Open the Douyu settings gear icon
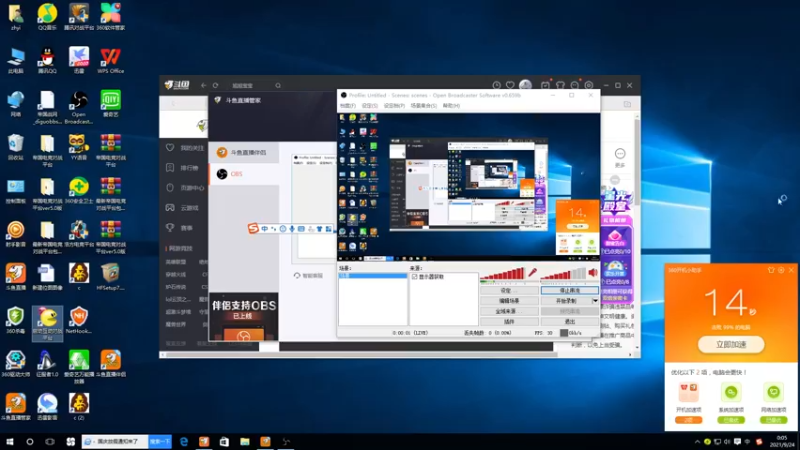 [x=589, y=85]
